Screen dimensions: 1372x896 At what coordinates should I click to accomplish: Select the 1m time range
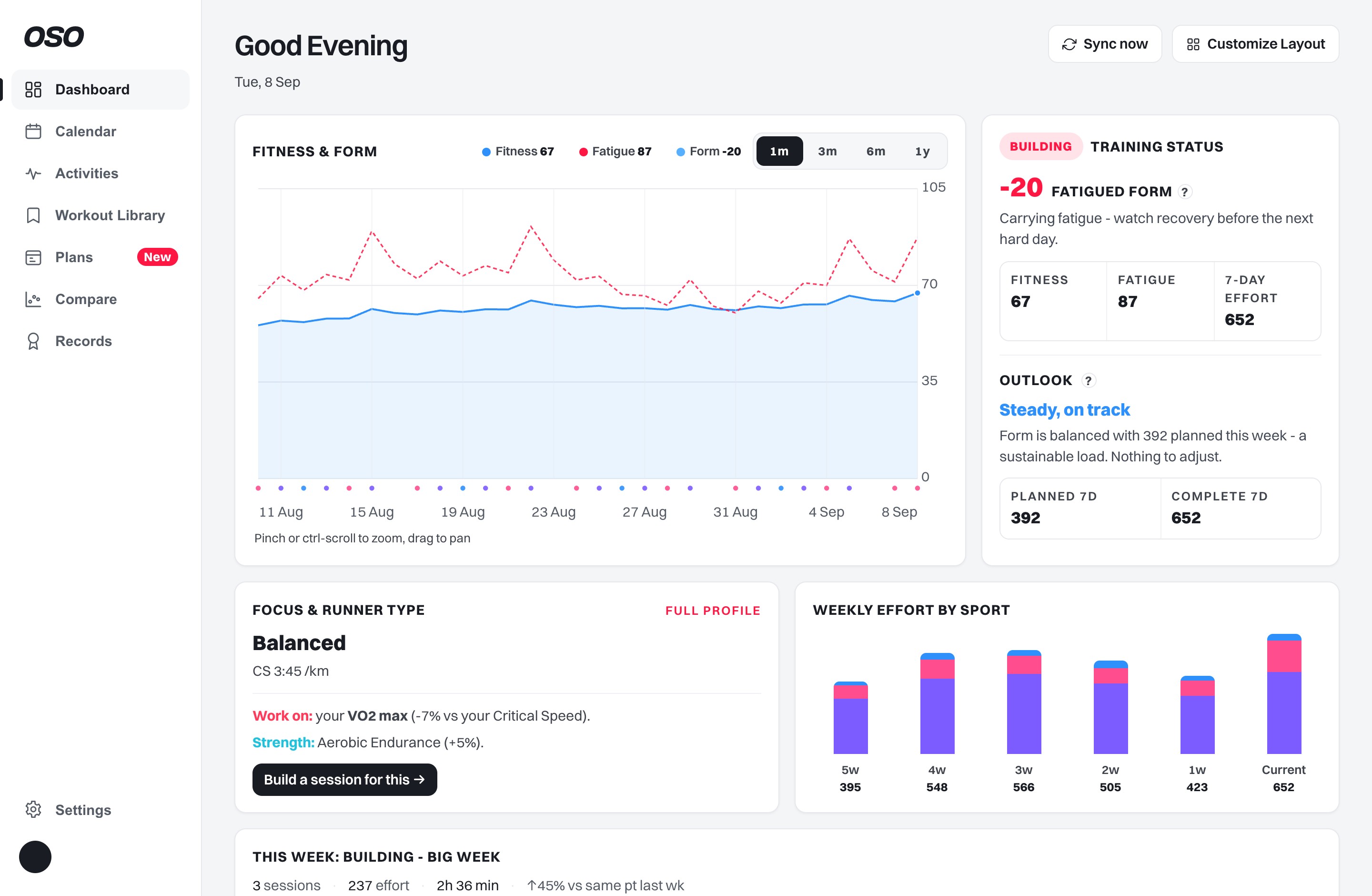pos(779,151)
